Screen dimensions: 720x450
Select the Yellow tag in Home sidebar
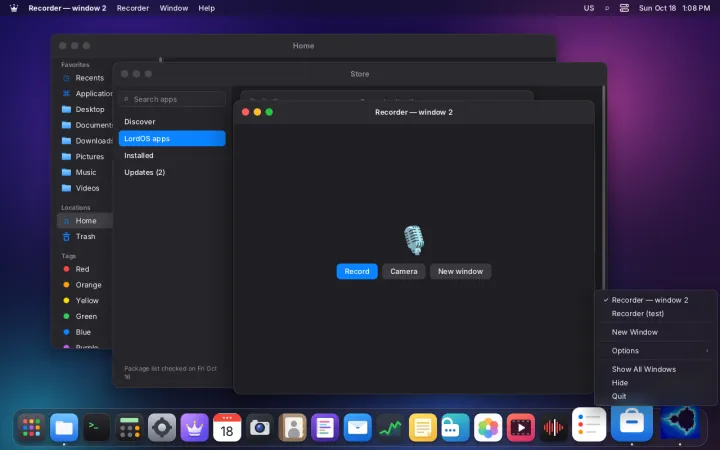tap(85, 301)
